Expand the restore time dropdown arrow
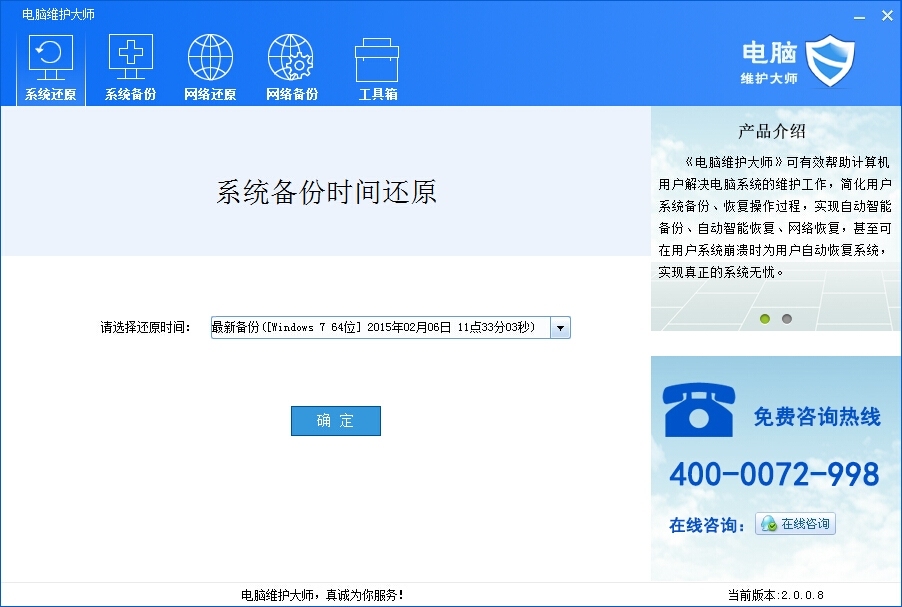Image resolution: width=902 pixels, height=607 pixels. tap(560, 328)
